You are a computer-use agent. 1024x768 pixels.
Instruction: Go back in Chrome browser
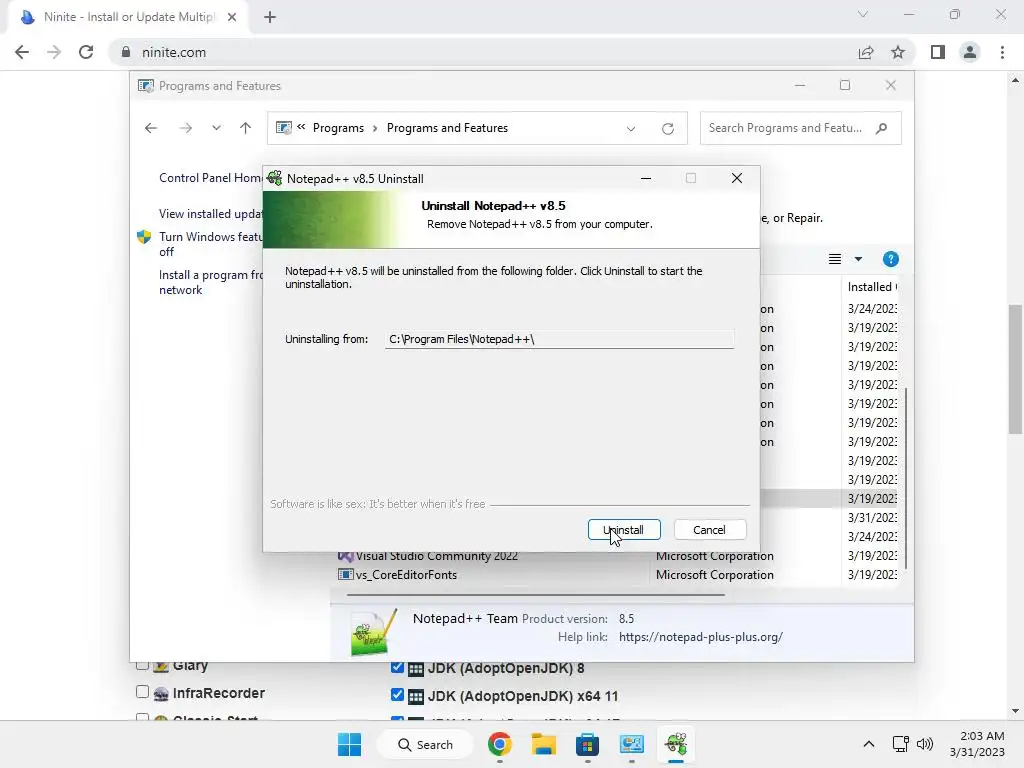(22, 52)
